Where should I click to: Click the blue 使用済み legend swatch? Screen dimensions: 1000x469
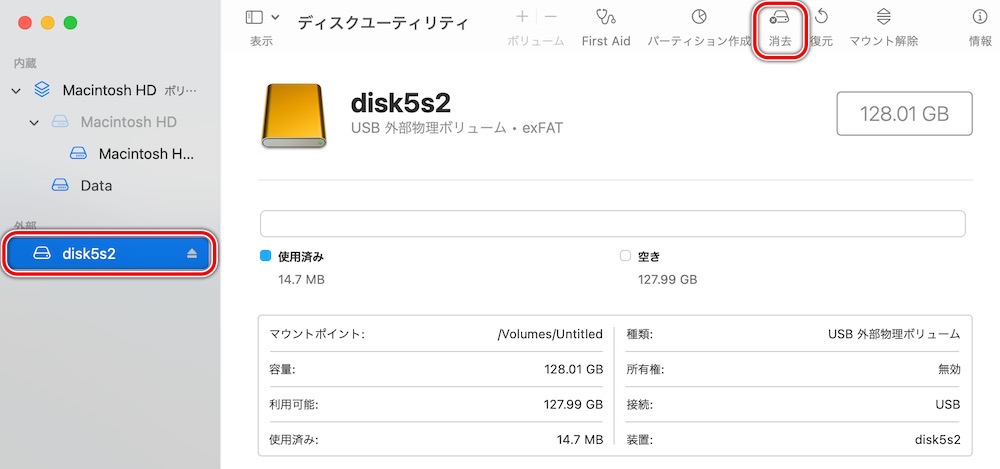click(266, 256)
